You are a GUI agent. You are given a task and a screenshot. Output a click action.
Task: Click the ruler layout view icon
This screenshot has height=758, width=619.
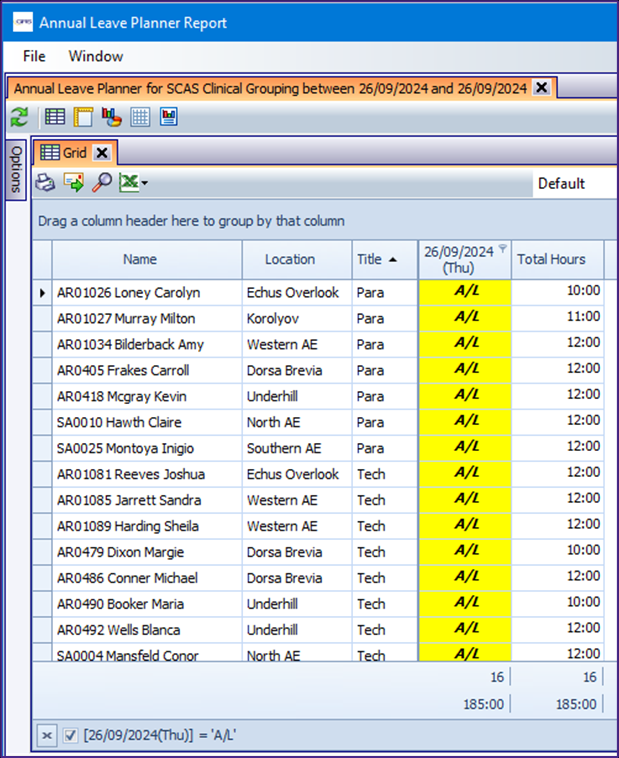[83, 118]
